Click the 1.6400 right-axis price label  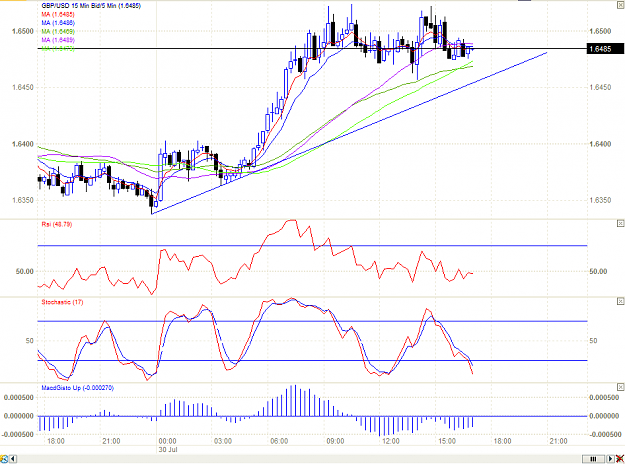600,144
